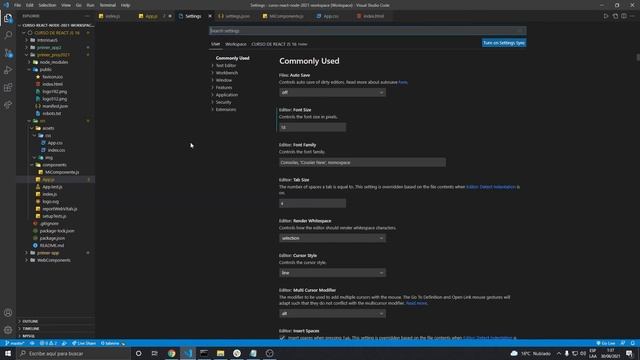640x360 pixels.
Task: Open the Source Control view
Action: coord(8,53)
